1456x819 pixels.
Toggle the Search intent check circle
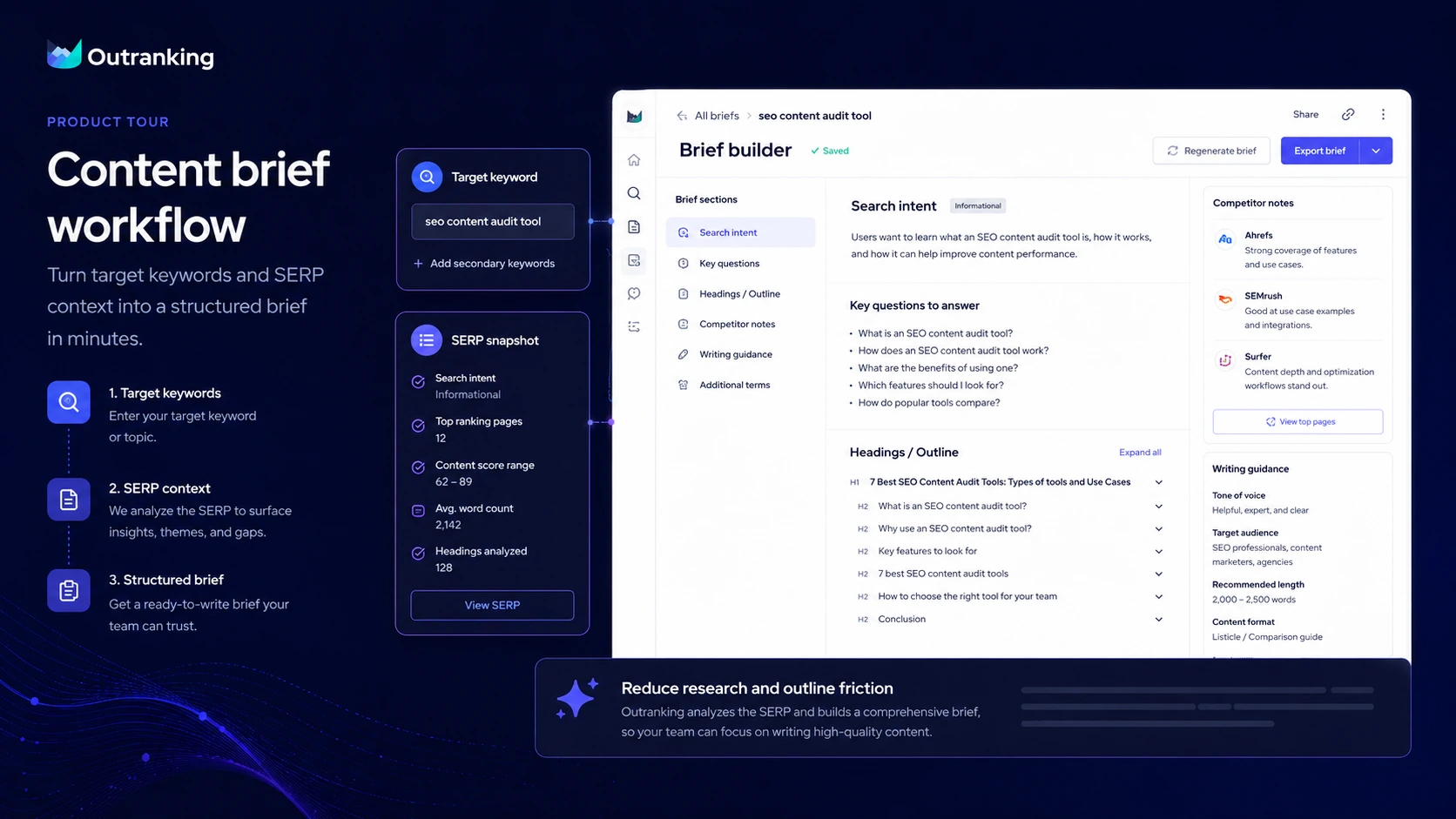pos(418,381)
